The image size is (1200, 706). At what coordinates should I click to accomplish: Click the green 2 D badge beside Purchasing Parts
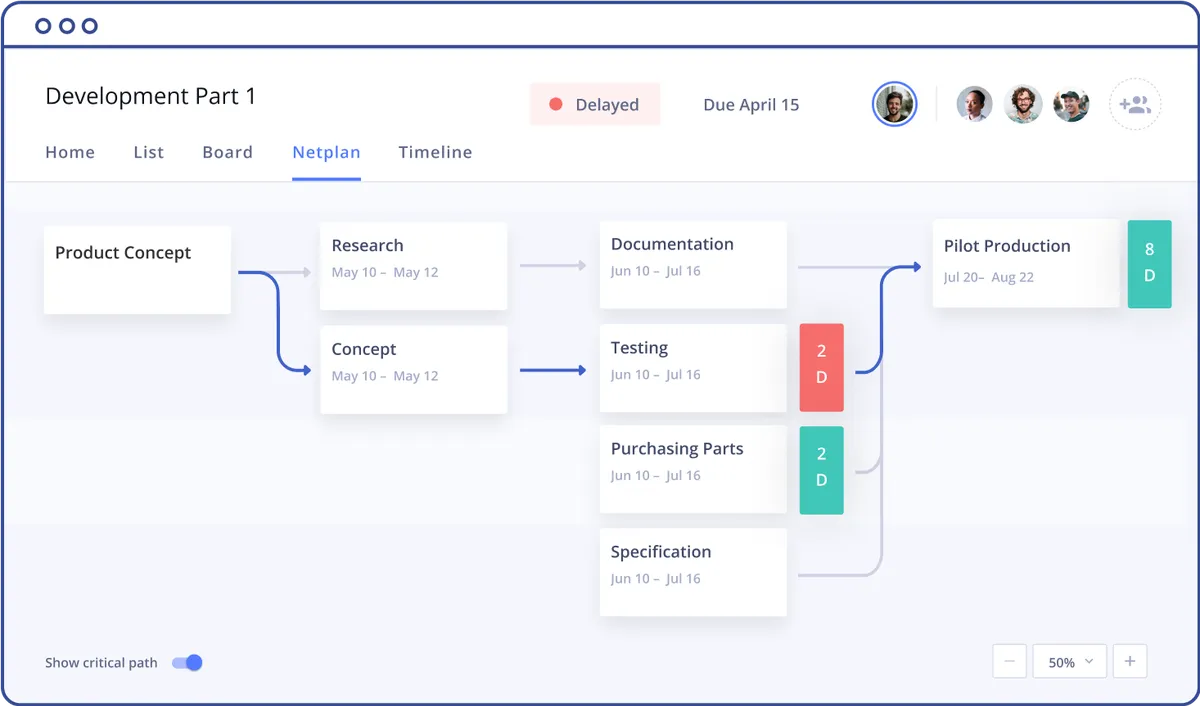coord(821,470)
